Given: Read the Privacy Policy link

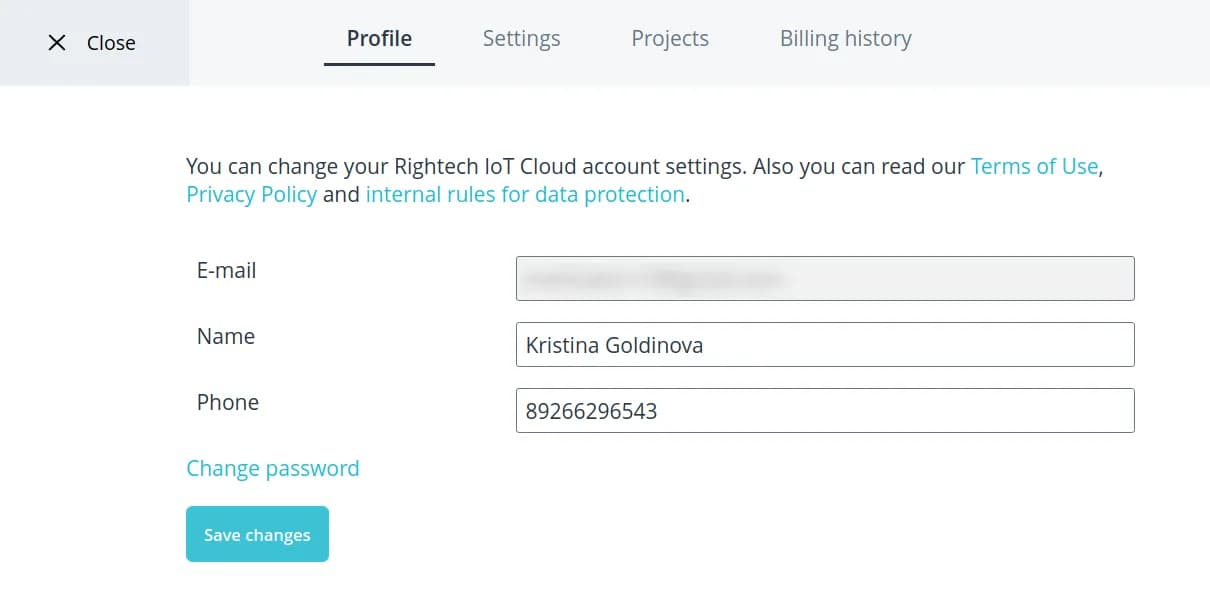Looking at the screenshot, I should tap(251, 194).
